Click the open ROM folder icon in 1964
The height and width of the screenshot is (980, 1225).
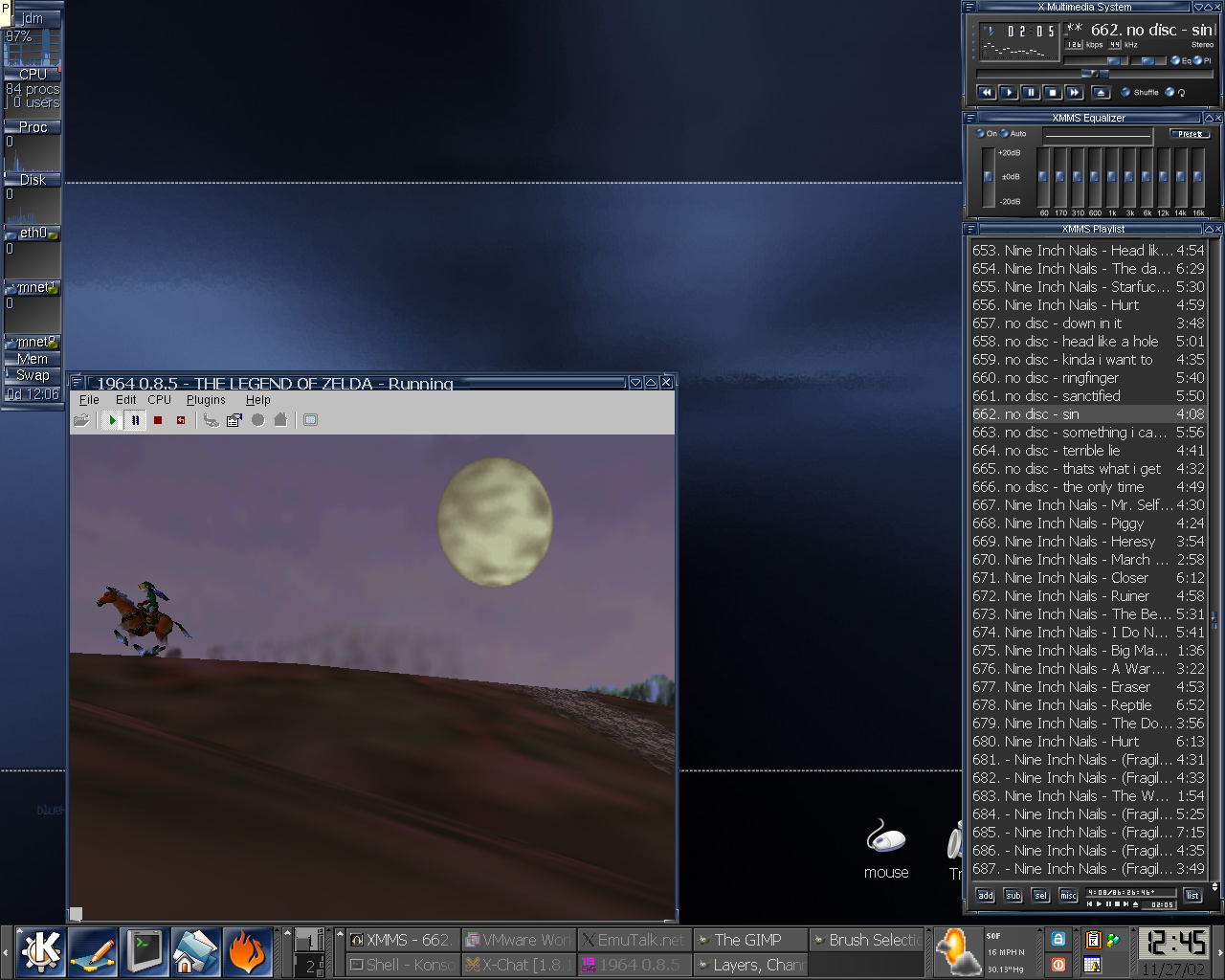pos(82,420)
